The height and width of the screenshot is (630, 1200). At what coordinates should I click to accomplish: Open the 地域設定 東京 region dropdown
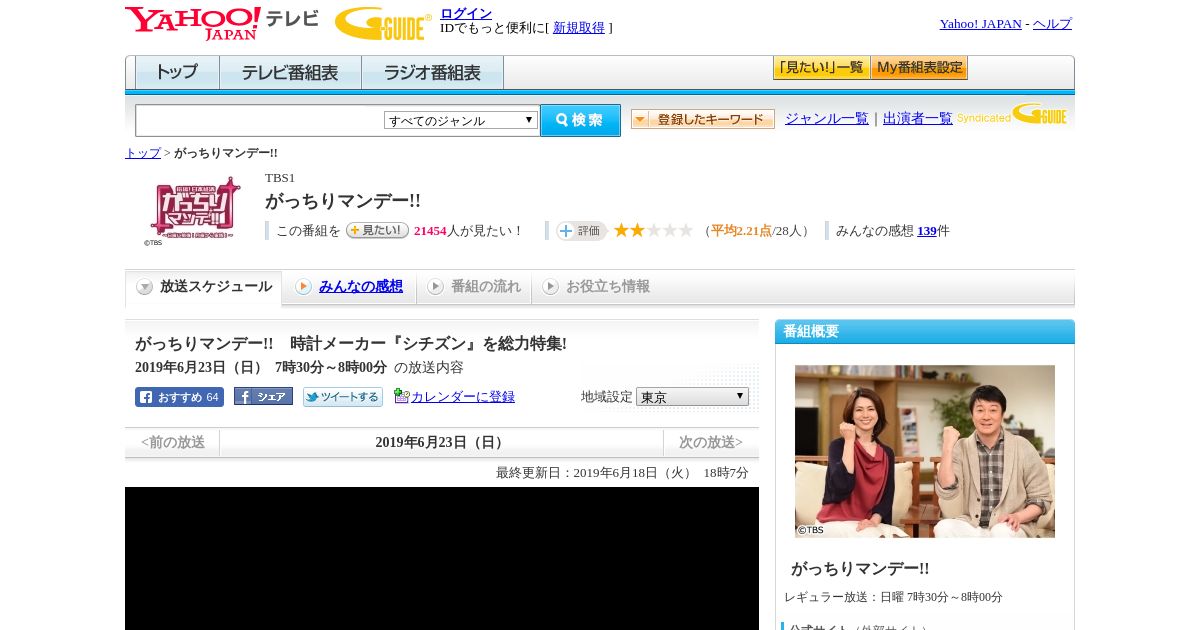[x=692, y=397]
